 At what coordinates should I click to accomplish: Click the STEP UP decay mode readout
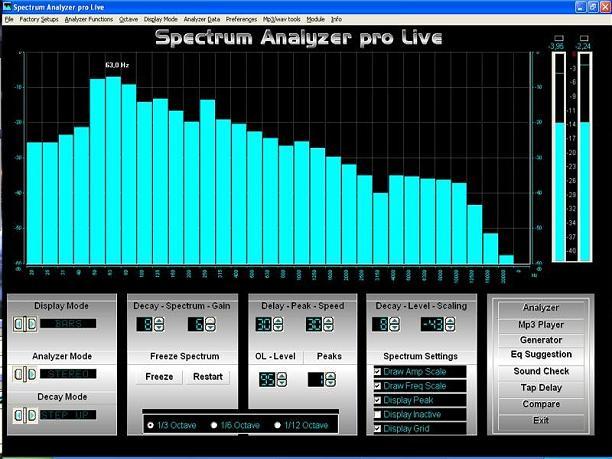pyautogui.click(x=68, y=415)
